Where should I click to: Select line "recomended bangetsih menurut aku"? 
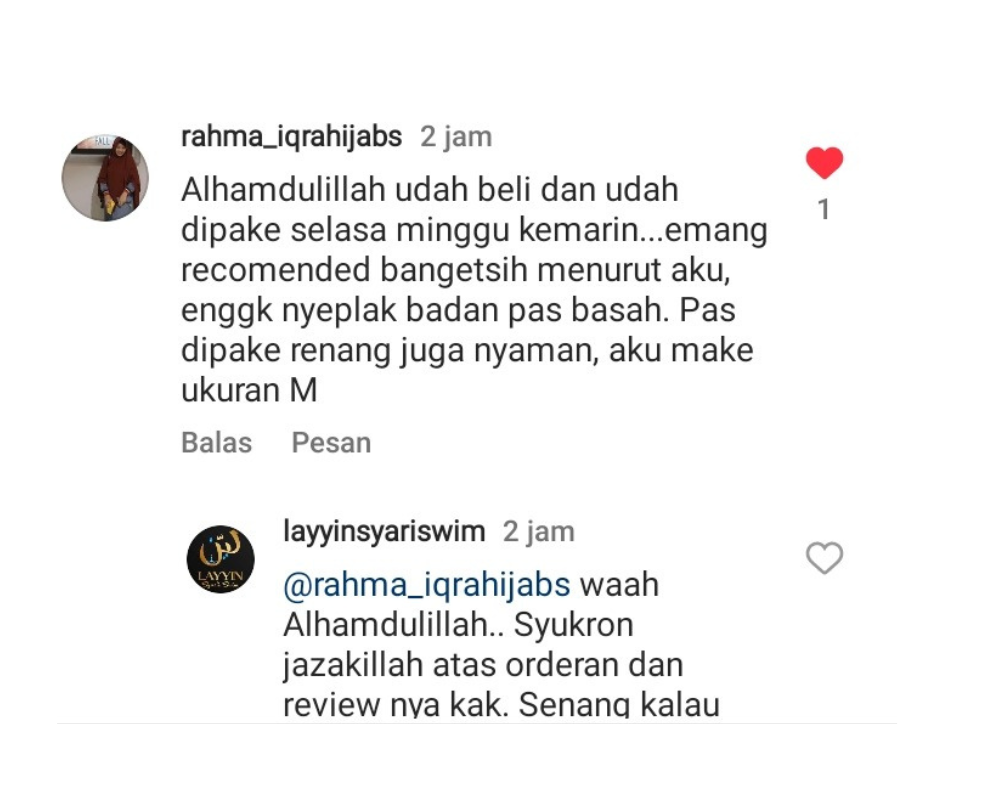click(455, 270)
